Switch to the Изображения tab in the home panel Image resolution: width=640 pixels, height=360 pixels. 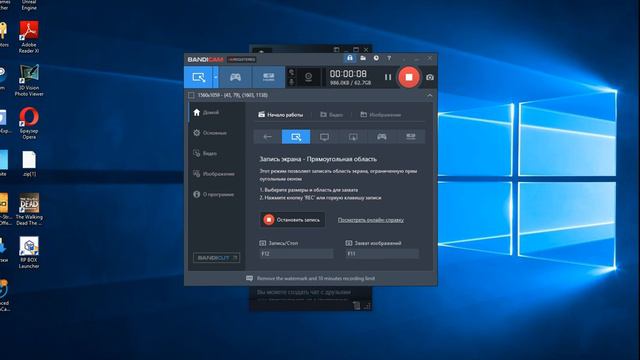tap(380, 115)
